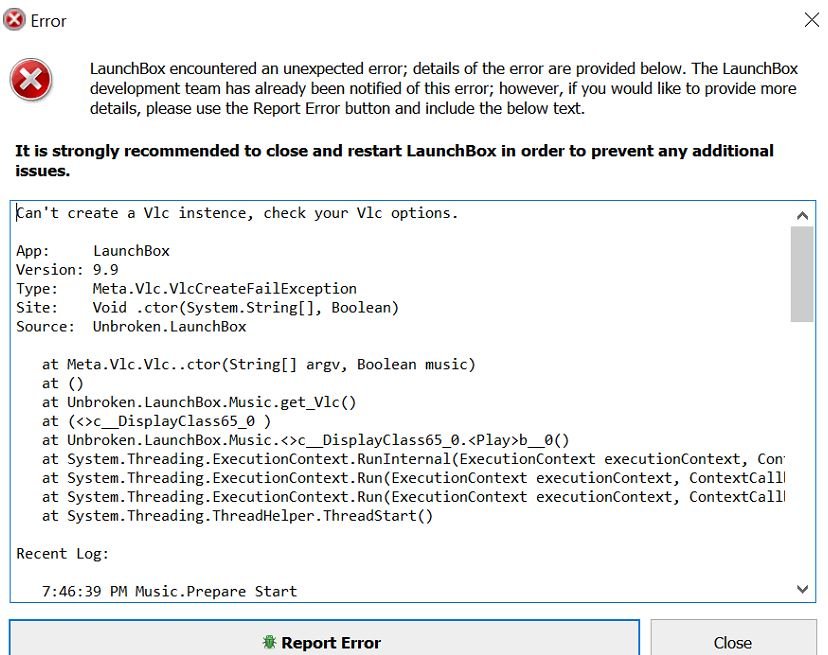
Task: Click the 'App: LaunchBox' line
Action: point(92,251)
